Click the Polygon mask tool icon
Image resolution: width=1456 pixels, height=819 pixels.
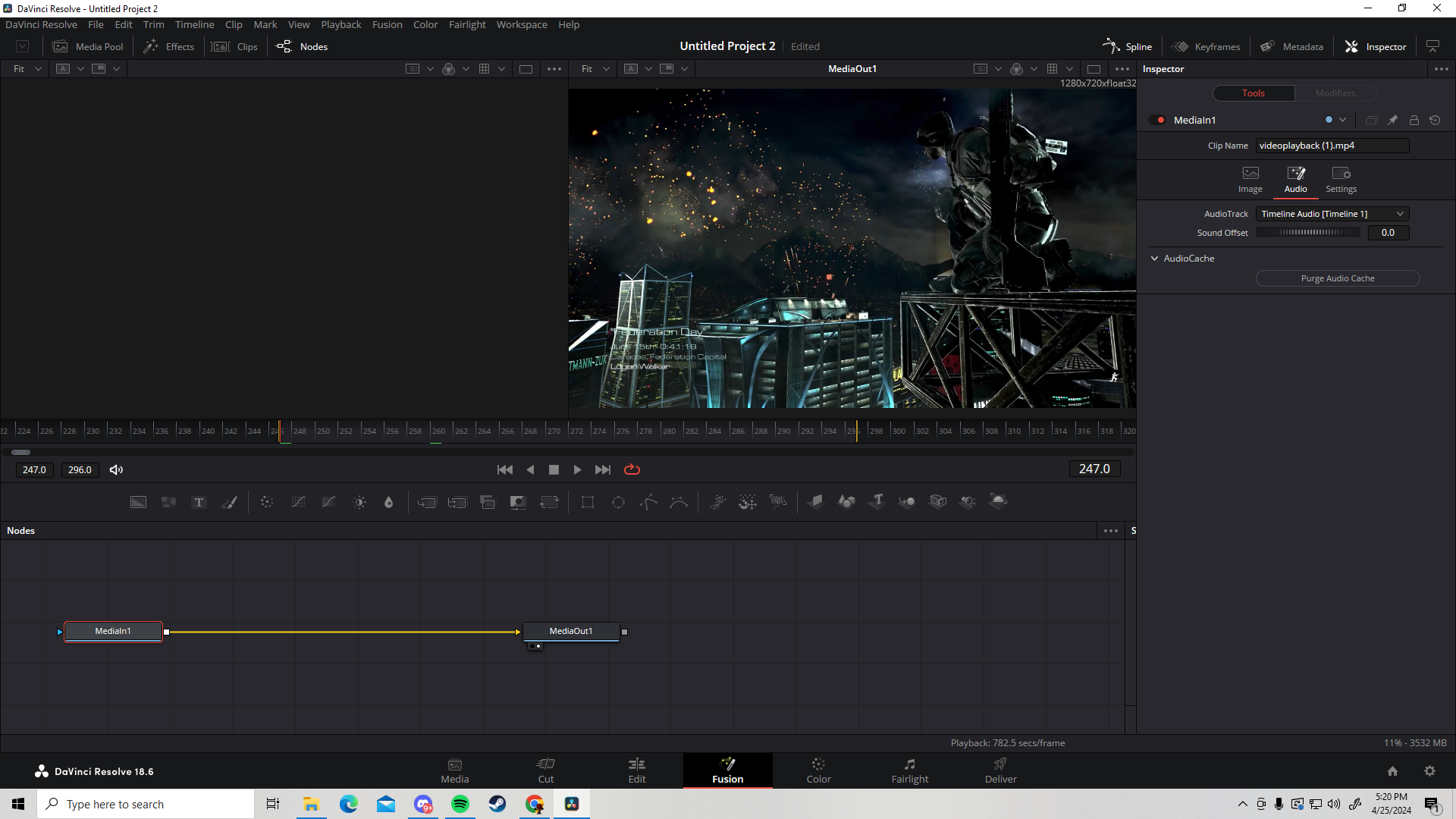(x=648, y=501)
